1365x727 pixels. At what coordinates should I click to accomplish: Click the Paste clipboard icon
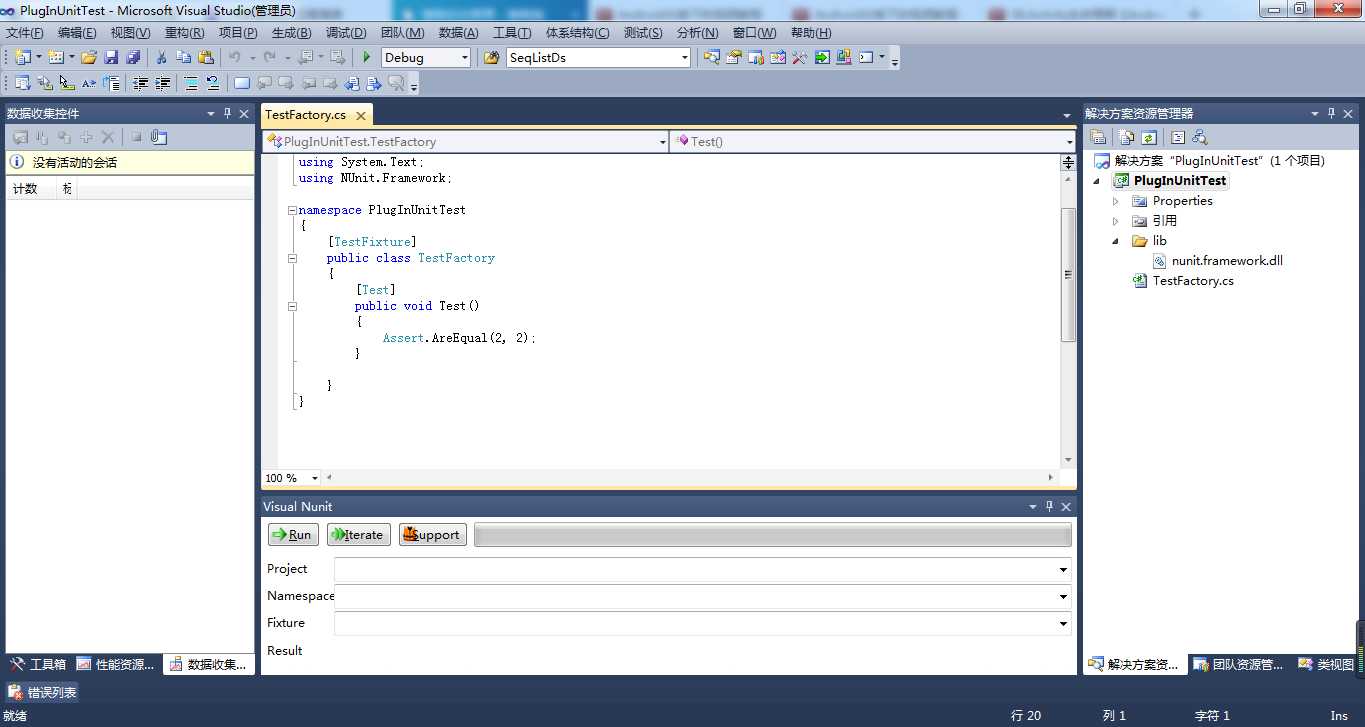point(206,57)
